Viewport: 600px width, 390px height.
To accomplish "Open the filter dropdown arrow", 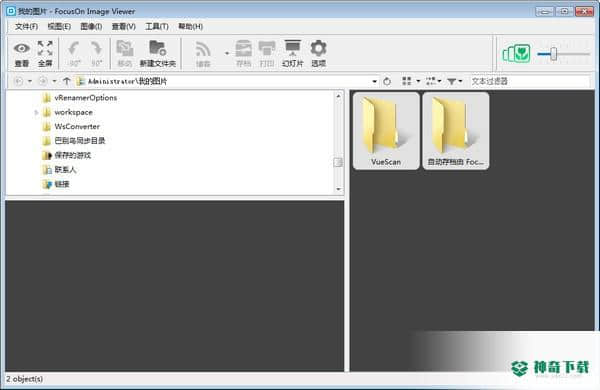I will [460, 81].
